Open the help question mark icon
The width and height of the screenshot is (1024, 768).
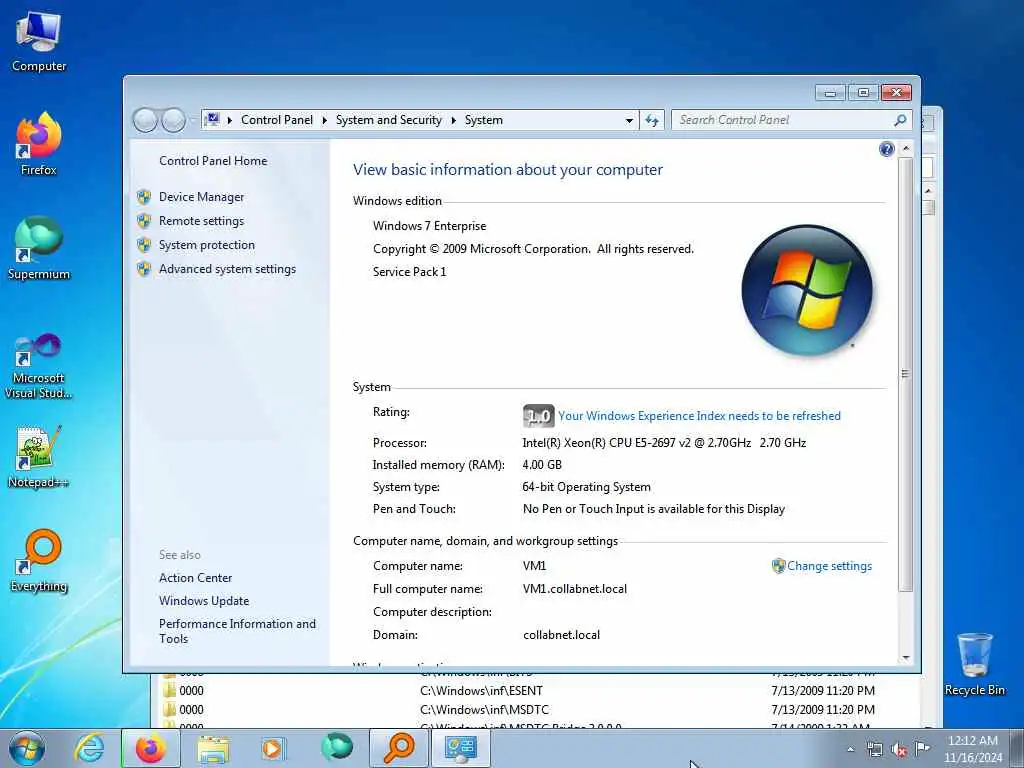(x=886, y=150)
